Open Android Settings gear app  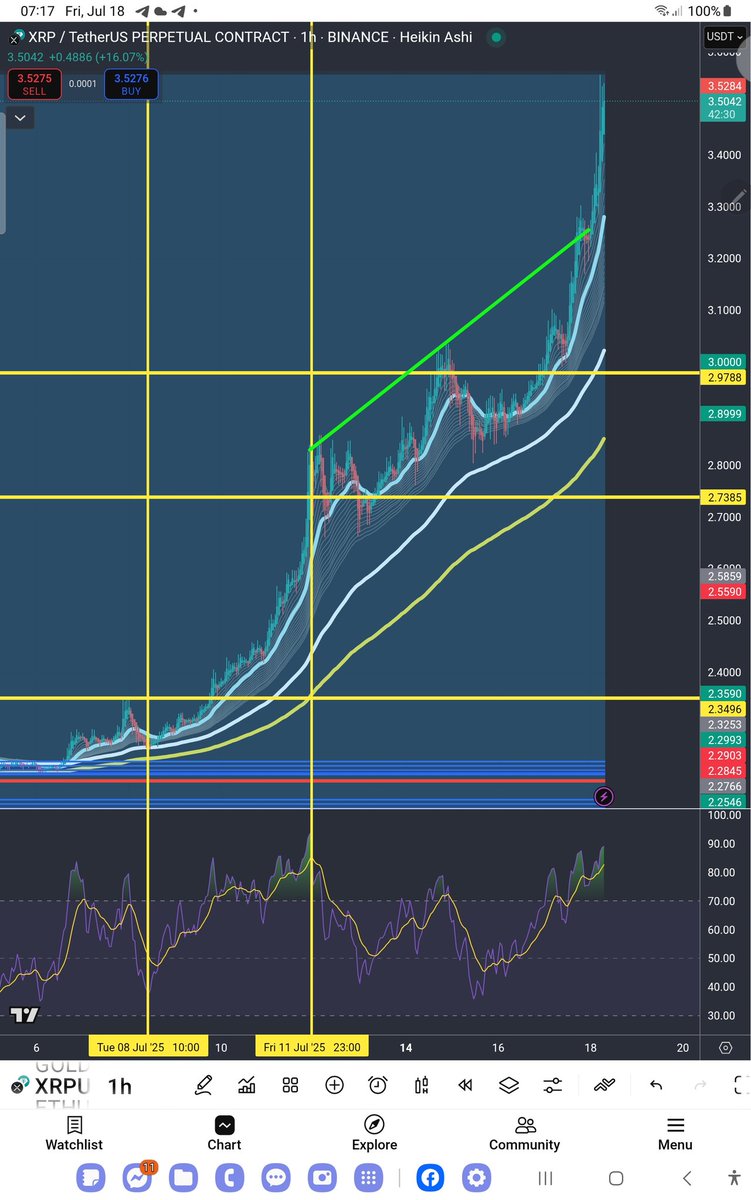tap(477, 1177)
